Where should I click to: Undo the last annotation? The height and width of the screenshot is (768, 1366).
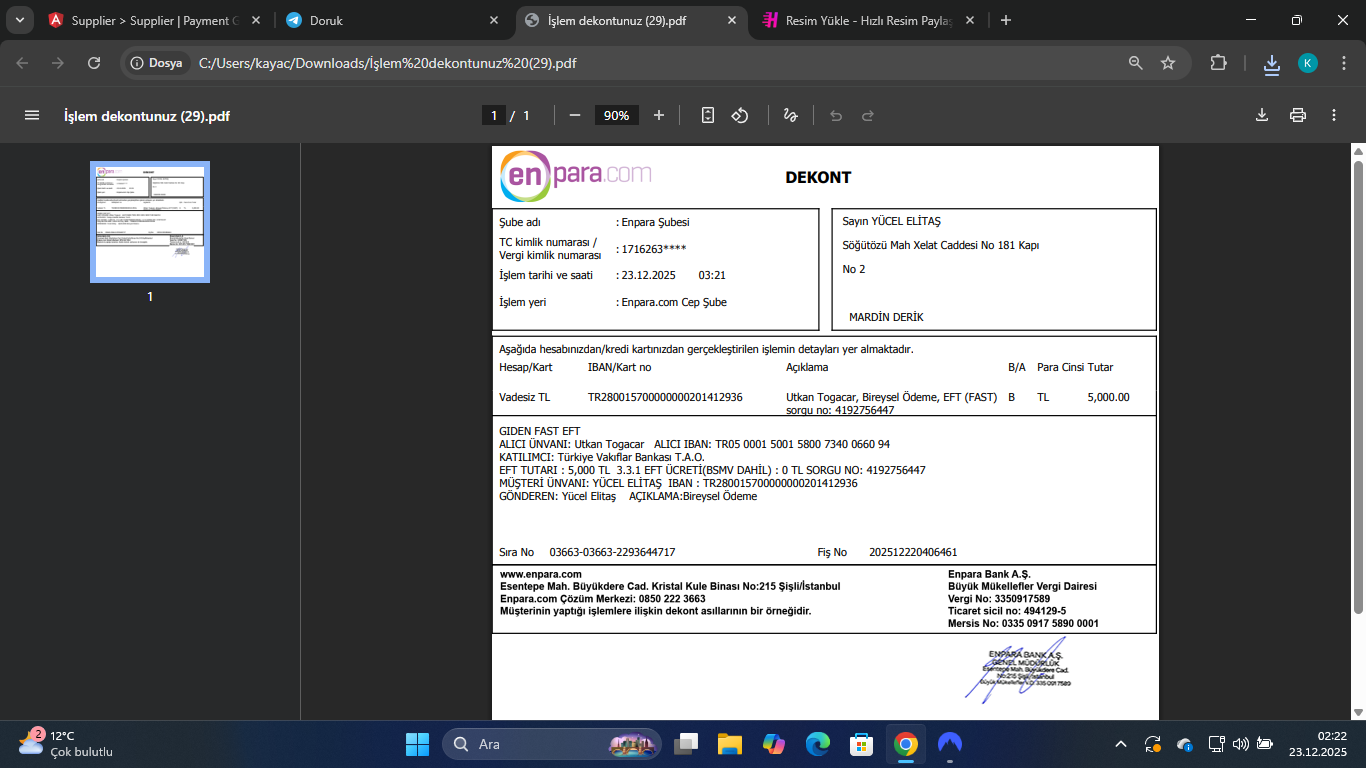click(836, 115)
